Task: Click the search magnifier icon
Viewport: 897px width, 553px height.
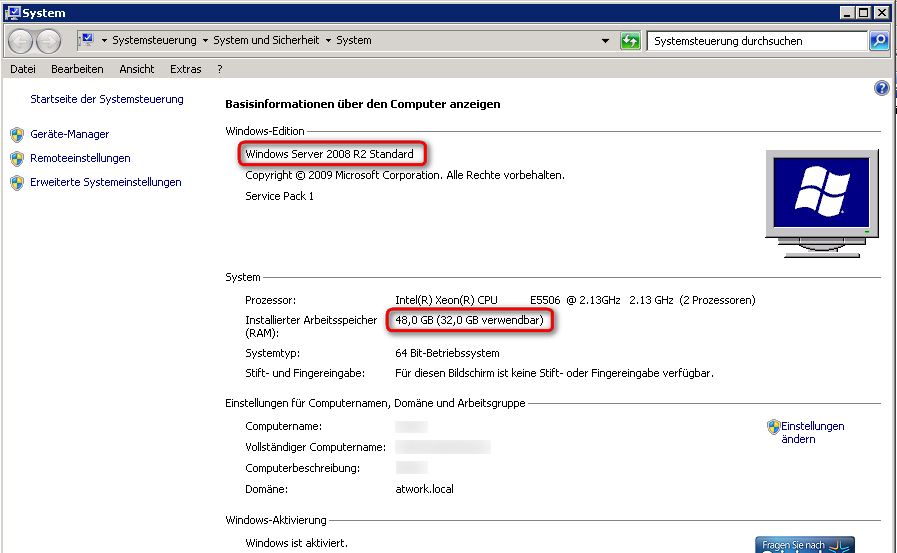Action: (x=878, y=41)
